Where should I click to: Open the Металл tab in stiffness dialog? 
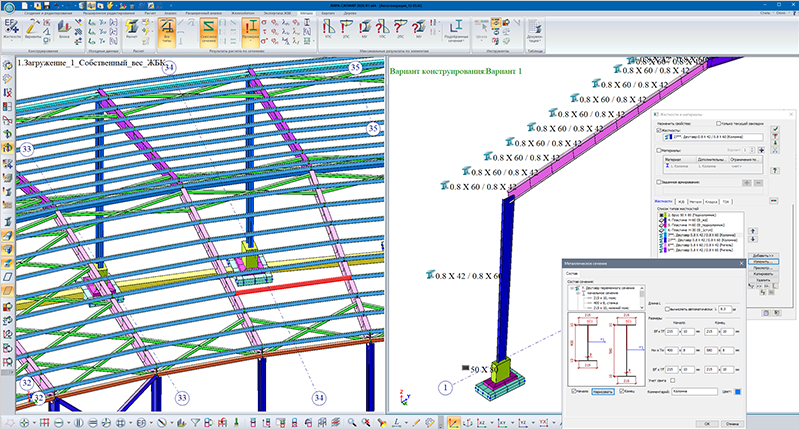[695, 202]
